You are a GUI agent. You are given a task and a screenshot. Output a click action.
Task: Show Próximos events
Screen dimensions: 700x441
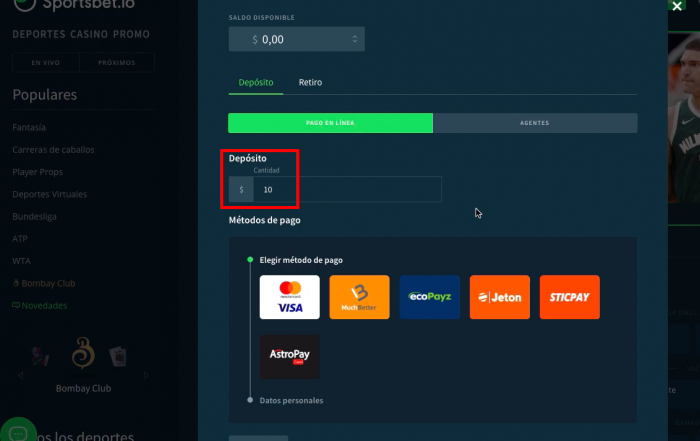coord(117,62)
